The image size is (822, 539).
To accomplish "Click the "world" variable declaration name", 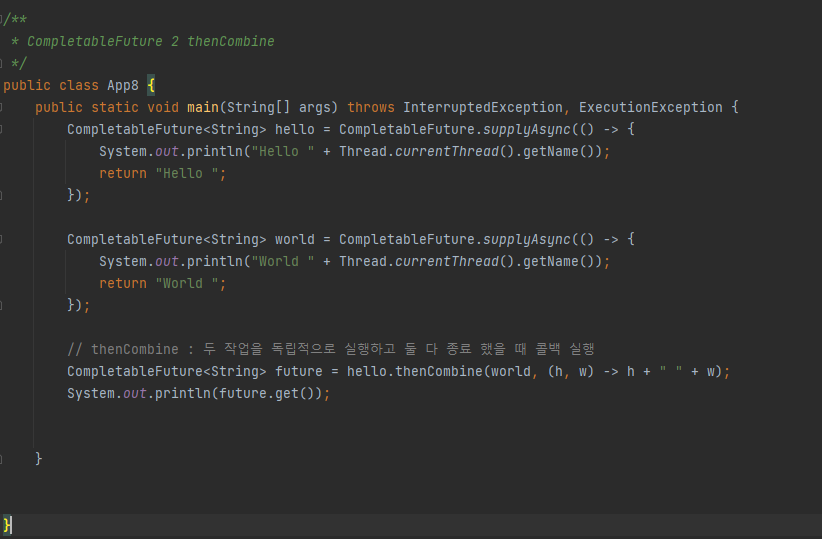I will click(295, 240).
